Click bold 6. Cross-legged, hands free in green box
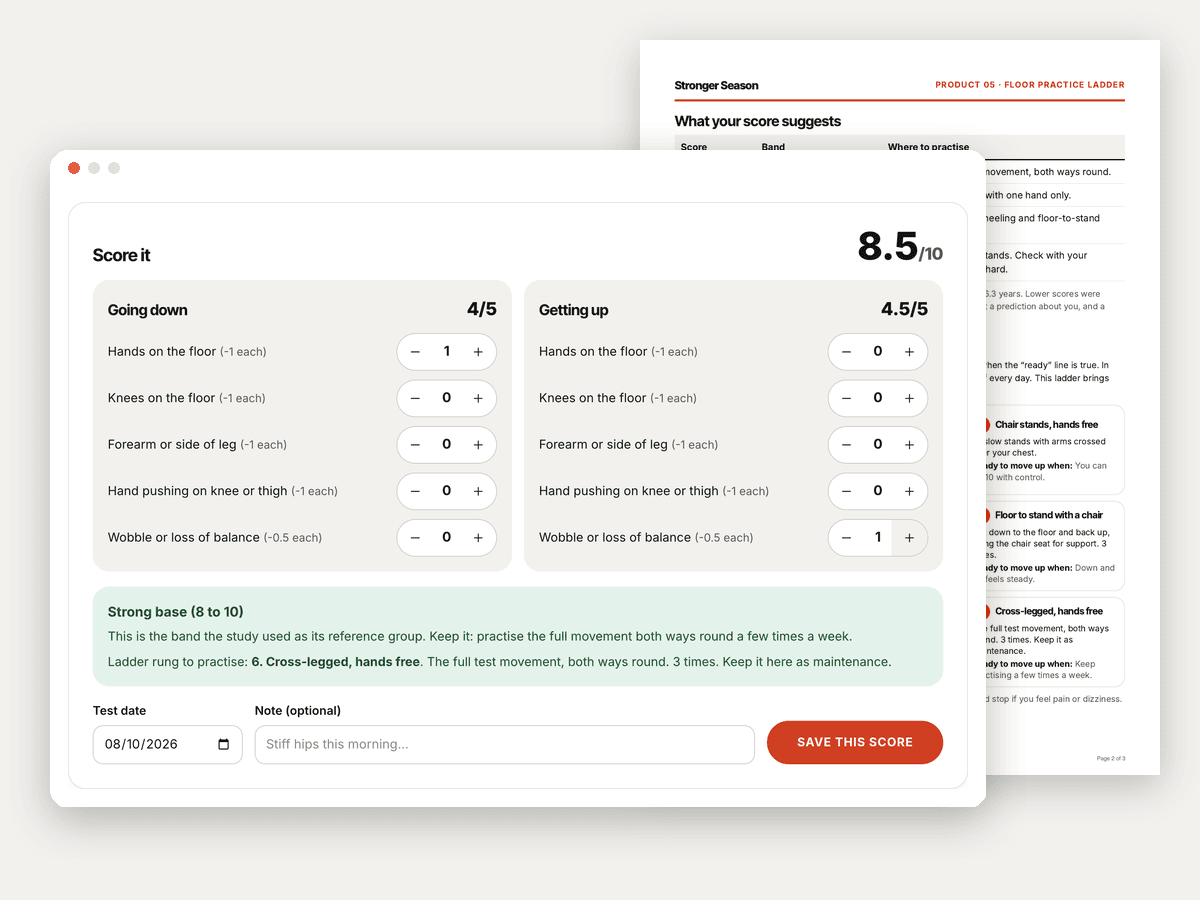1200x900 pixels. [336, 662]
